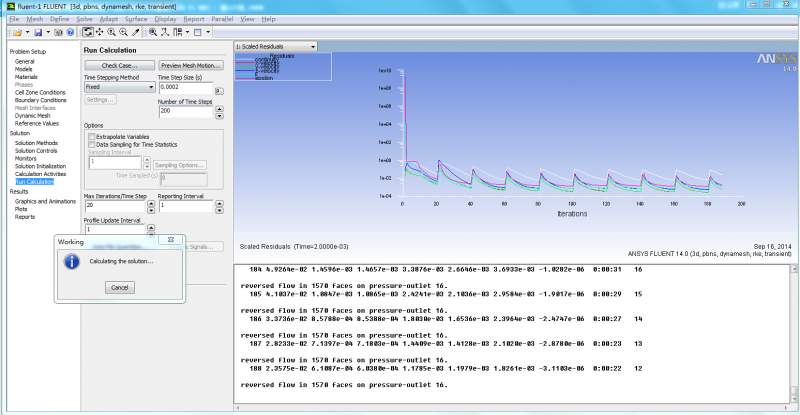
Task: Select Models in the navigation tree
Action: pyautogui.click(x=23, y=69)
